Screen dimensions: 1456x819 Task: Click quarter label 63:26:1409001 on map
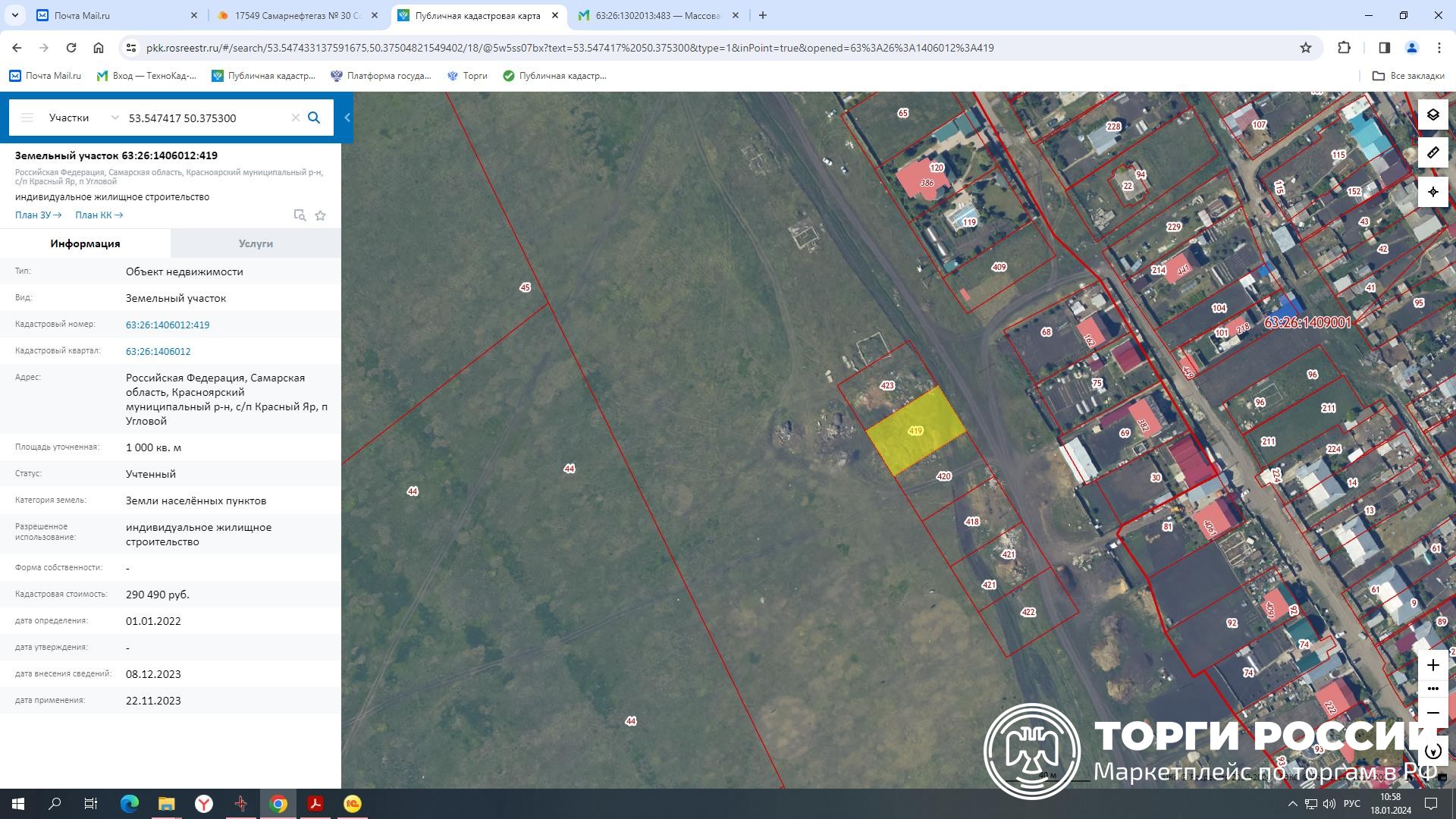[x=1307, y=323]
